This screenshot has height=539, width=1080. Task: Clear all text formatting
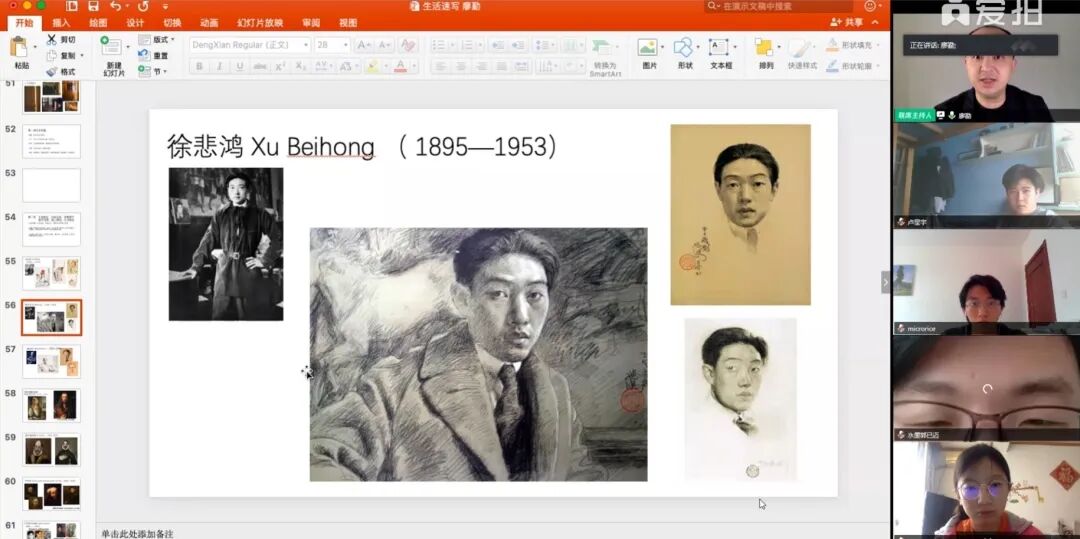[x=408, y=45]
